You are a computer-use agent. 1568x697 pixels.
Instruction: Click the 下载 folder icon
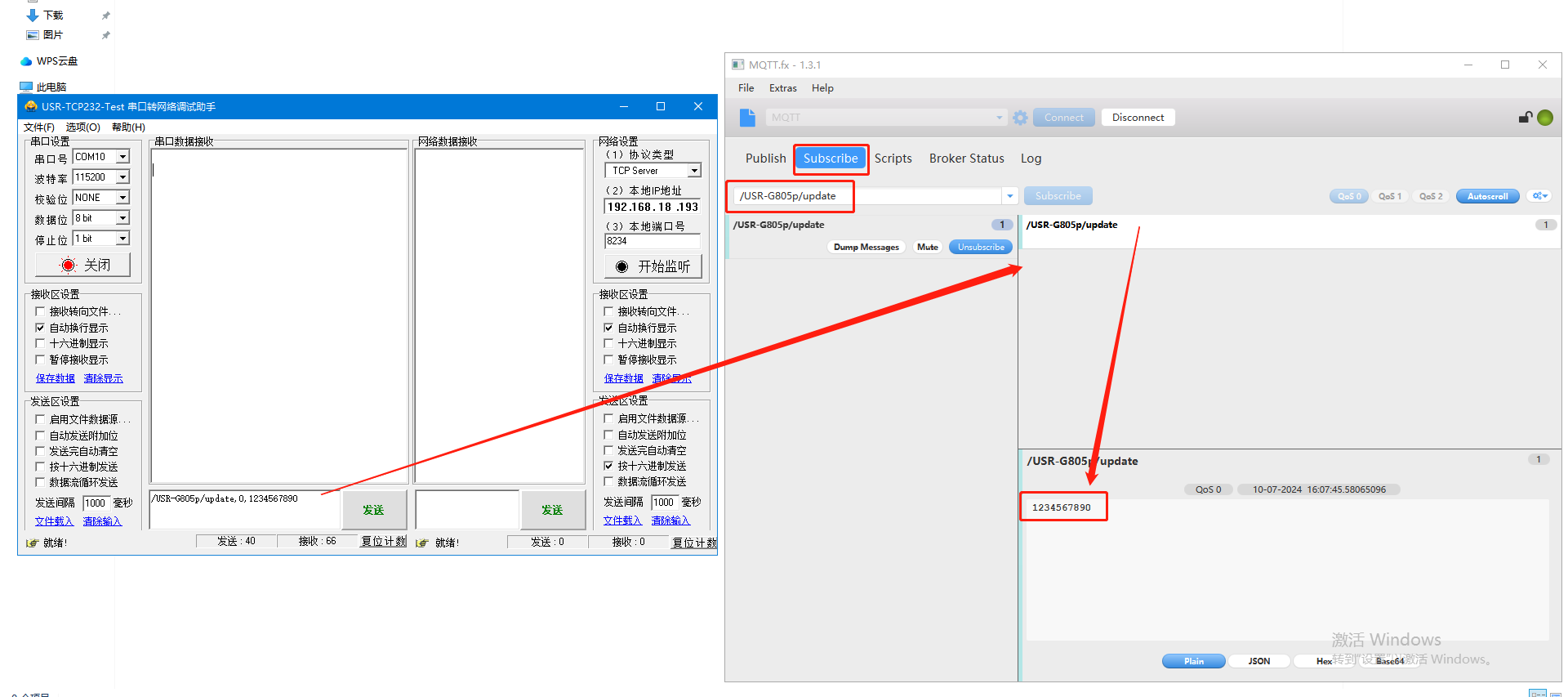33,16
